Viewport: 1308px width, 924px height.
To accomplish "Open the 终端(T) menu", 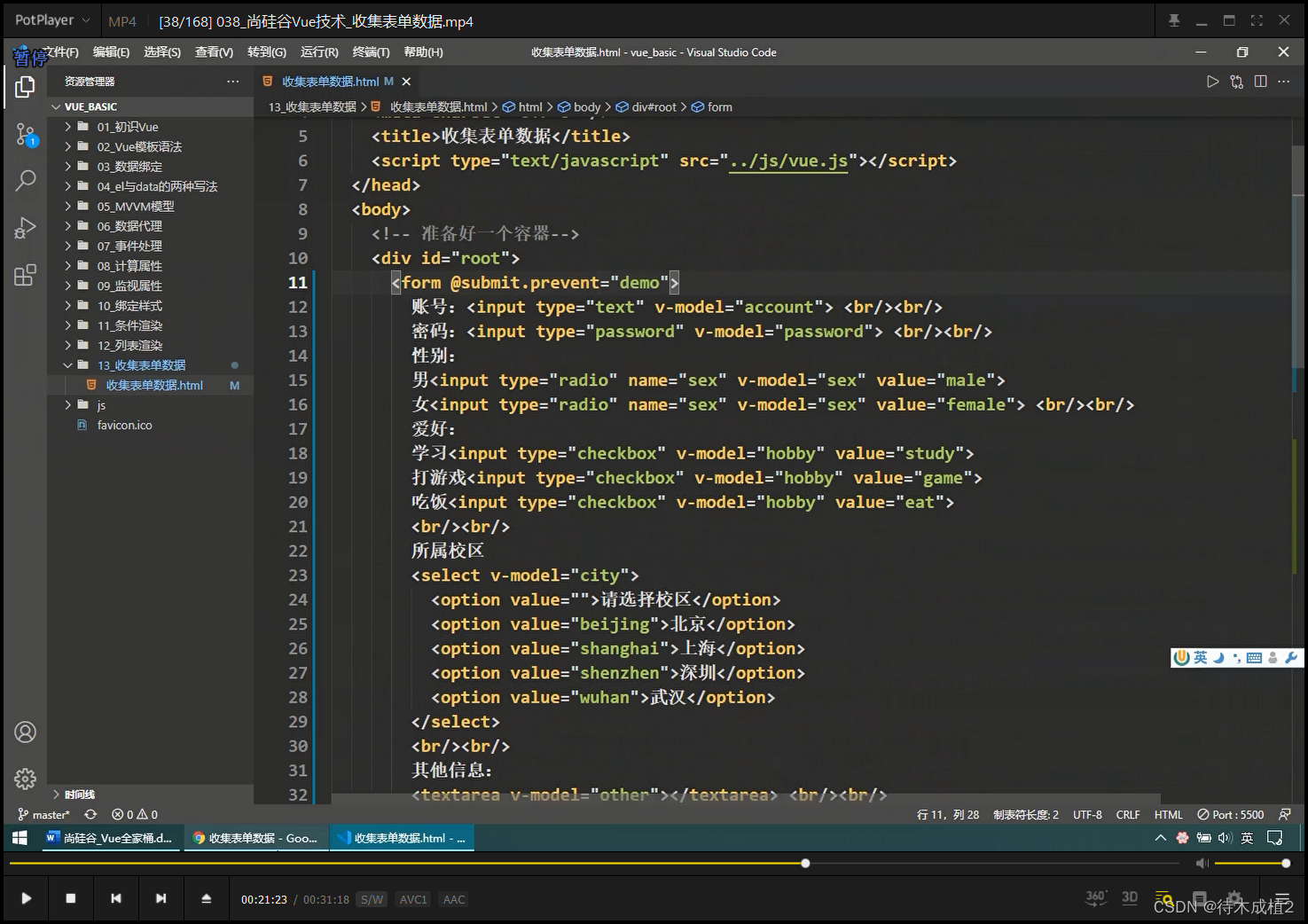I will click(371, 52).
